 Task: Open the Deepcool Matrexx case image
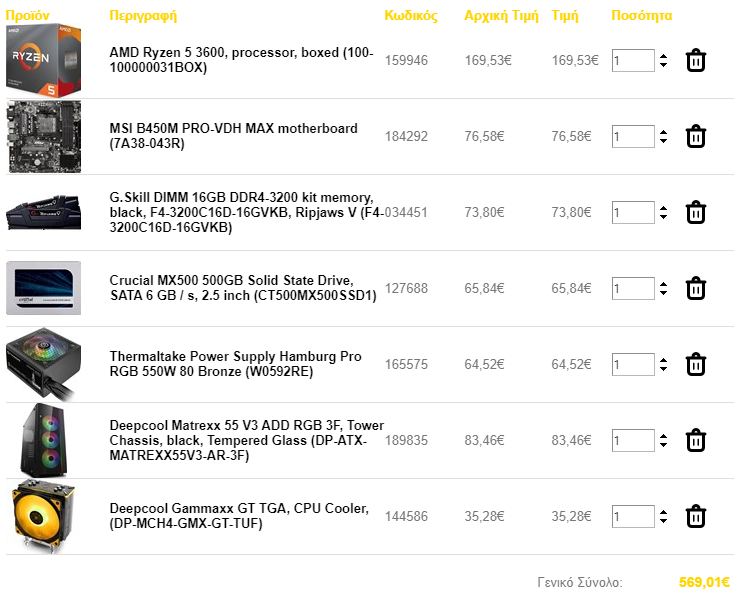coord(43,440)
